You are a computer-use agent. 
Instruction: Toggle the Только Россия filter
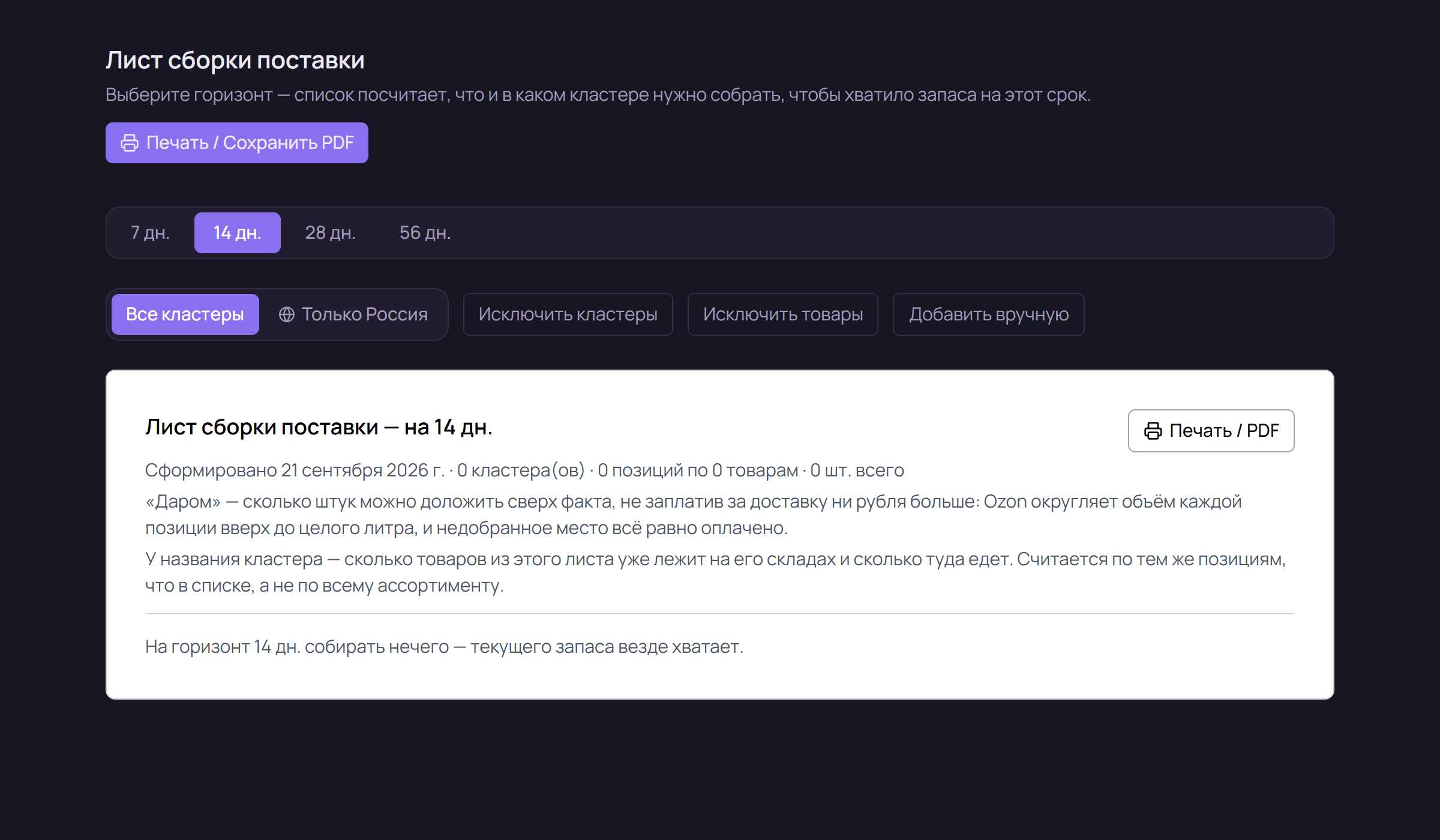coord(353,314)
